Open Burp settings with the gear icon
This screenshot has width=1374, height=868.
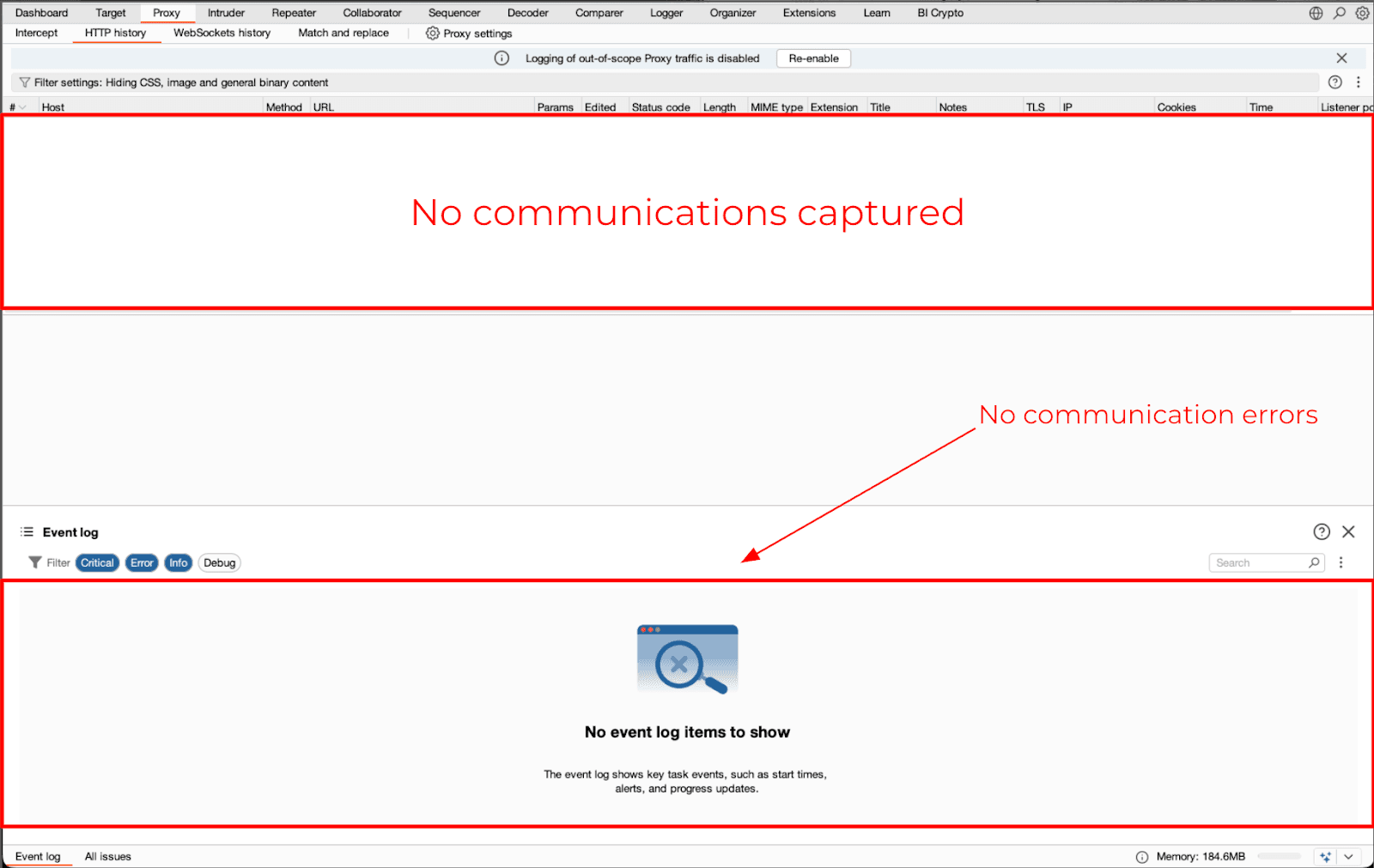pos(1362,13)
